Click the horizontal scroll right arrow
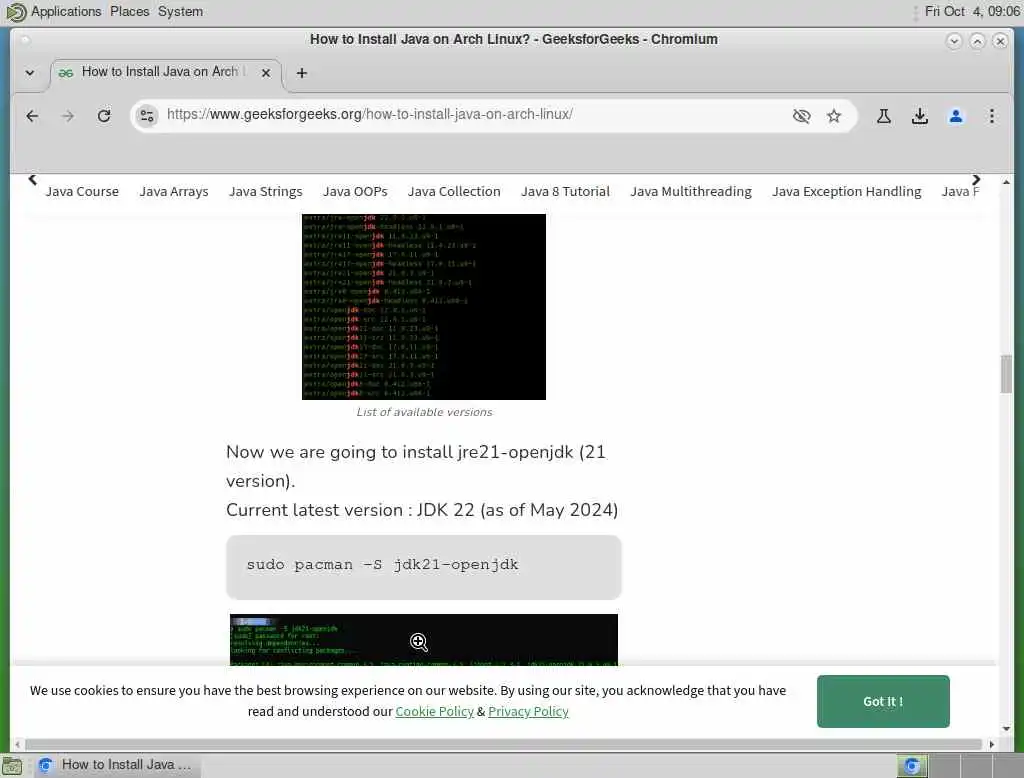 coord(991,744)
